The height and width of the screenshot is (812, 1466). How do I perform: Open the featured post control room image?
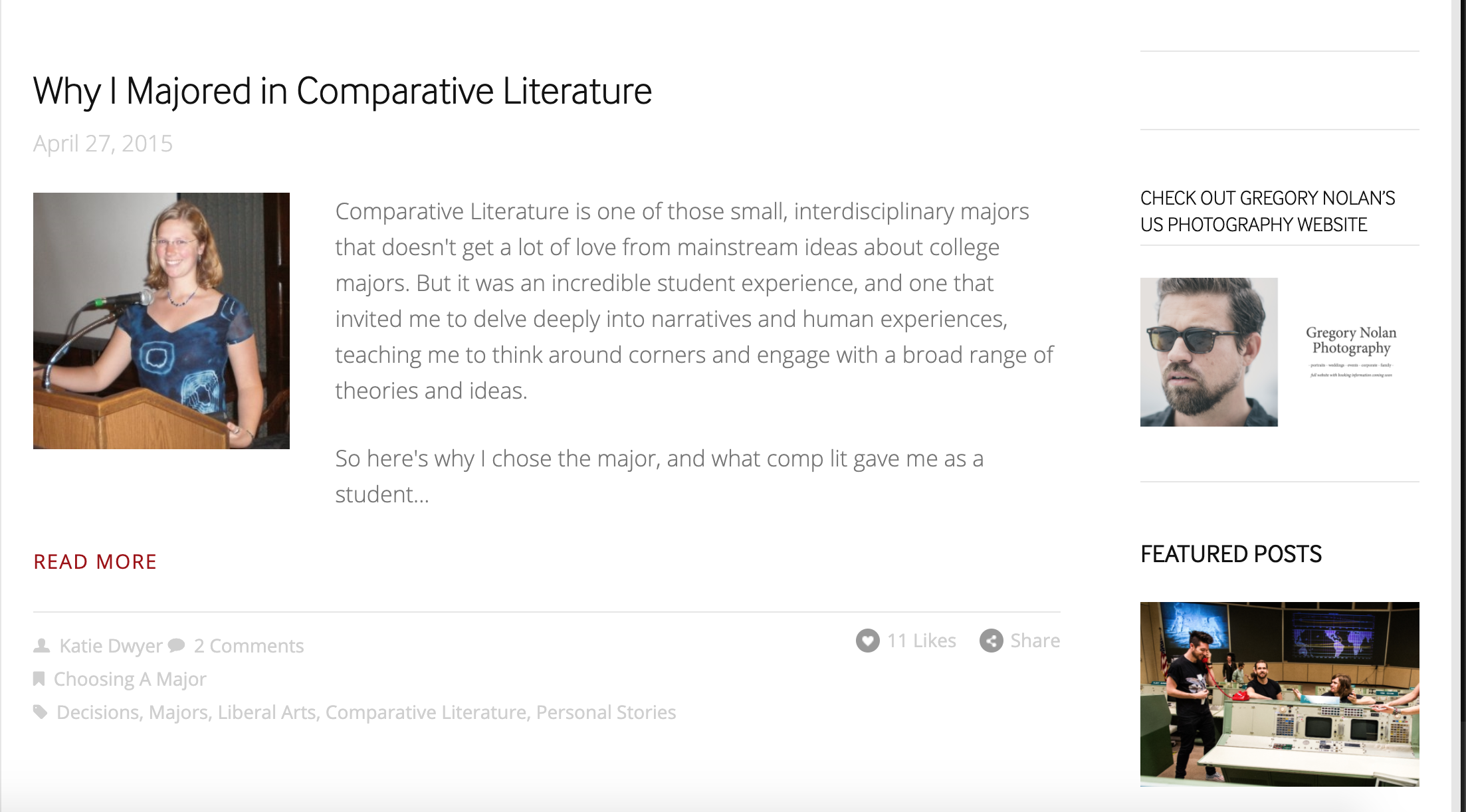click(x=1279, y=694)
